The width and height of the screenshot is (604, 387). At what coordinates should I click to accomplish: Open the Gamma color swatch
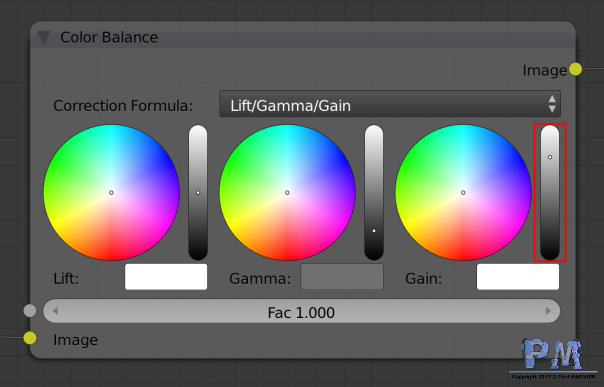(x=342, y=277)
